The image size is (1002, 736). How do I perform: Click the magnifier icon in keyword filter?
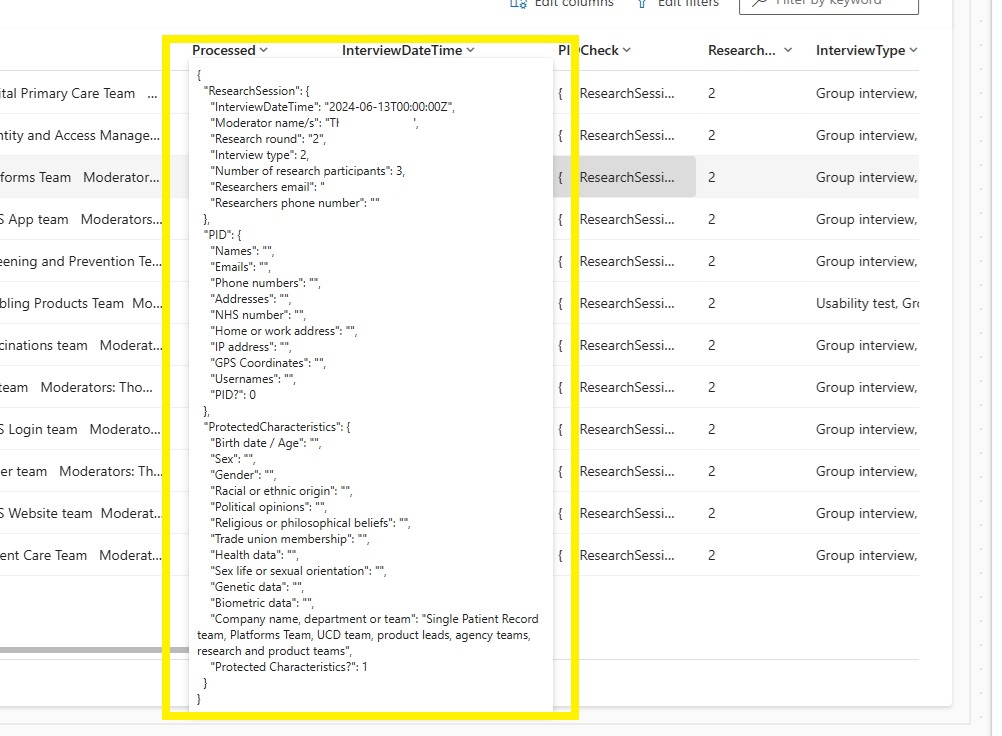pyautogui.click(x=759, y=3)
